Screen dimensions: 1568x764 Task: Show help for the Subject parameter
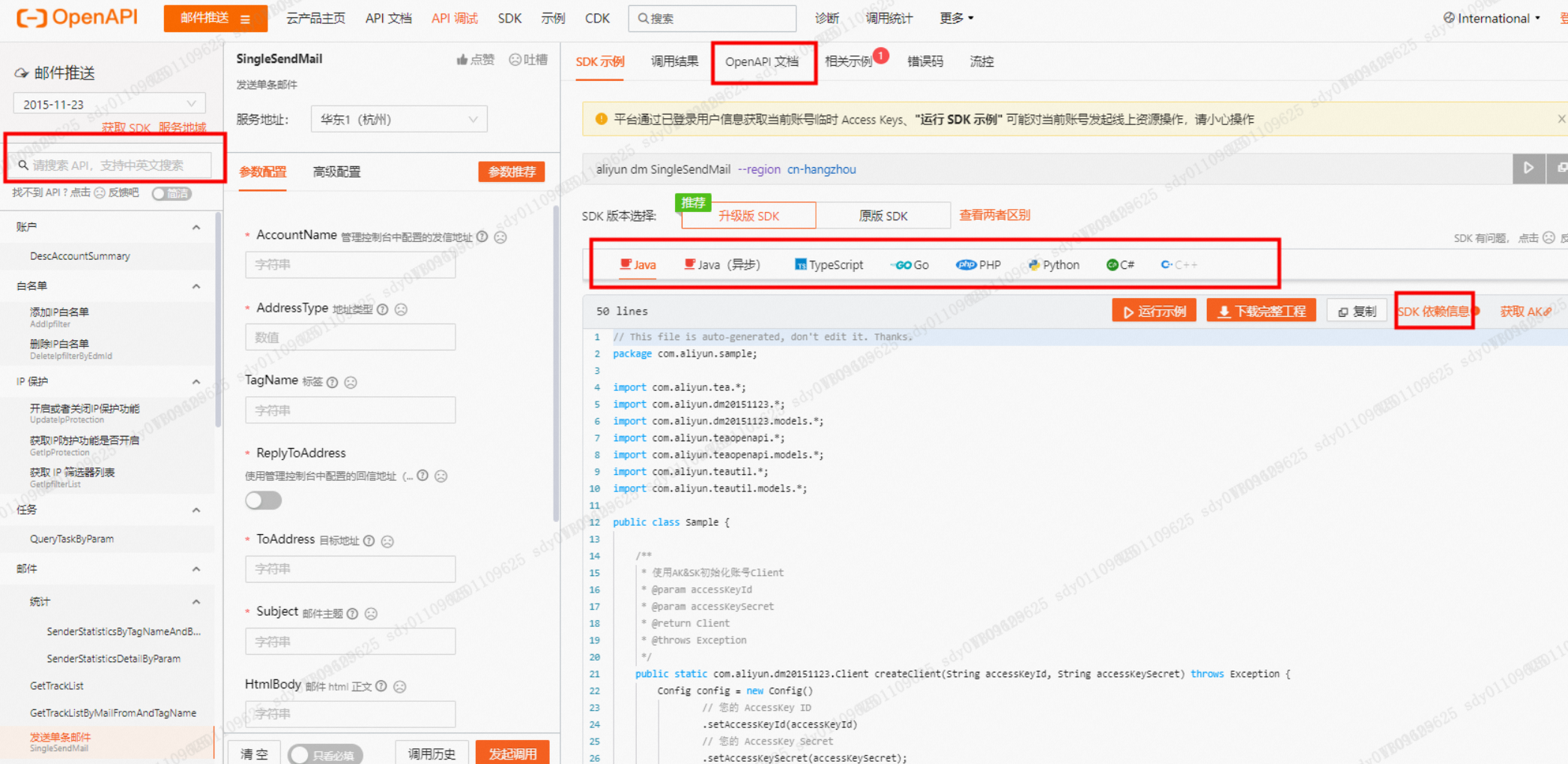tap(352, 613)
